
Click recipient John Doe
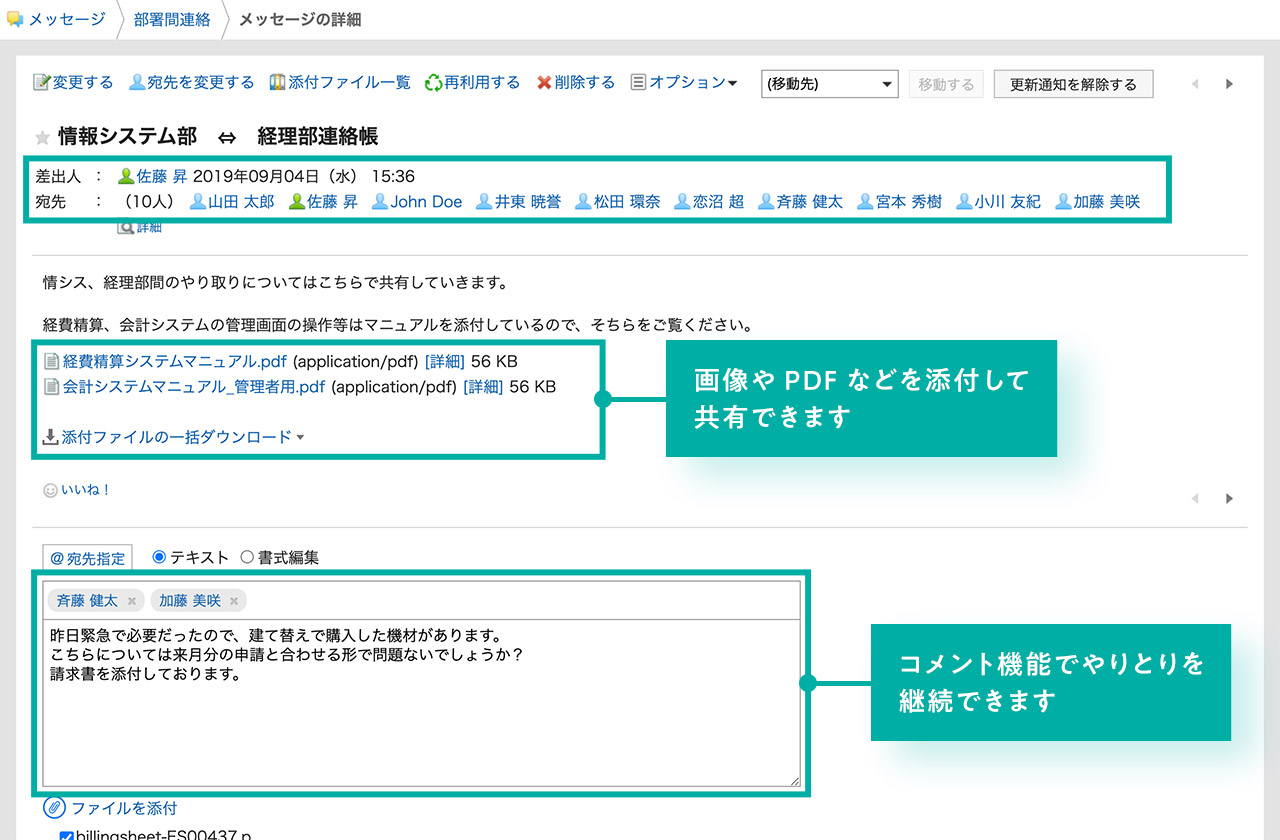coord(426,201)
